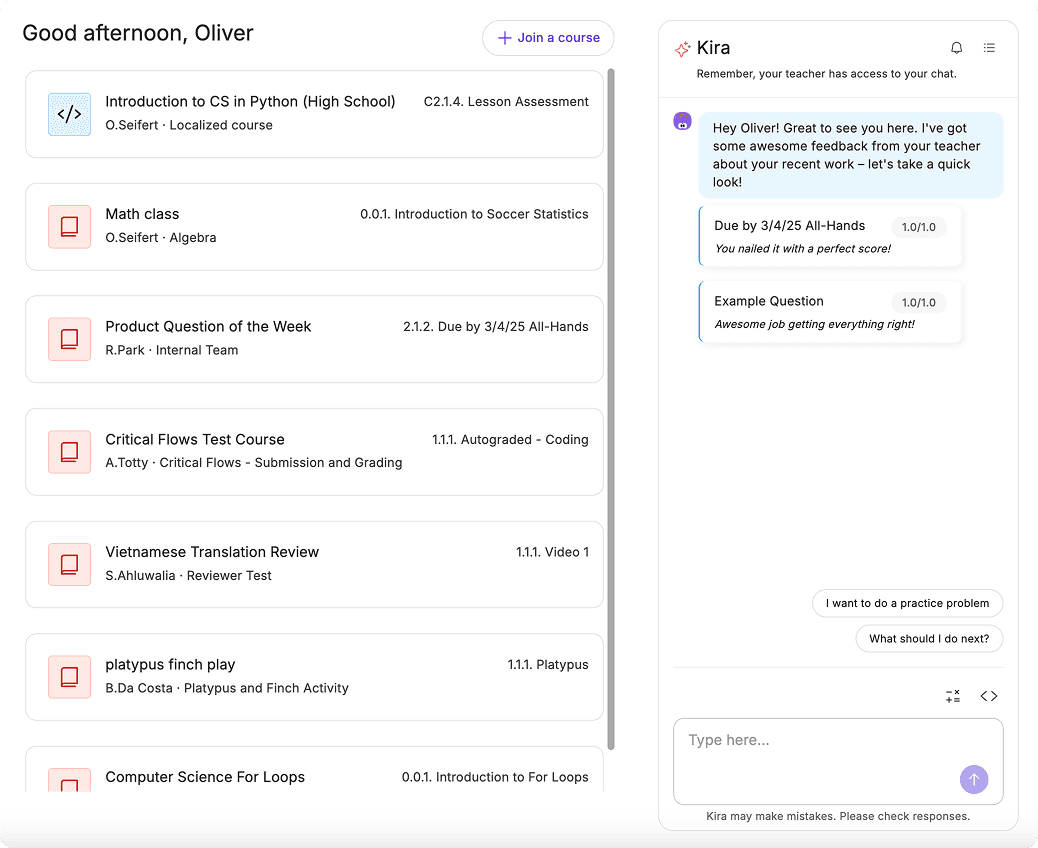Go to 1.1.1. Video 1 lesson
This screenshot has width=1038, height=848.
[552, 552]
